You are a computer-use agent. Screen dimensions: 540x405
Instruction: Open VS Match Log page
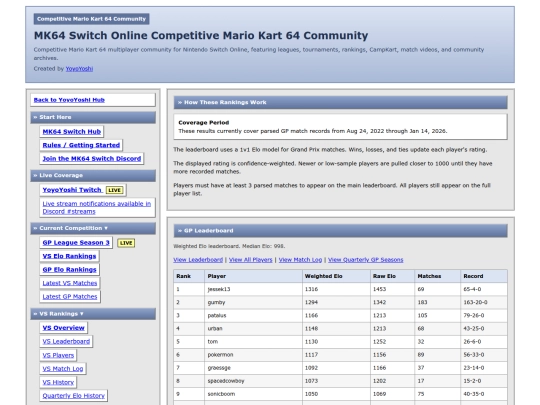63,368
